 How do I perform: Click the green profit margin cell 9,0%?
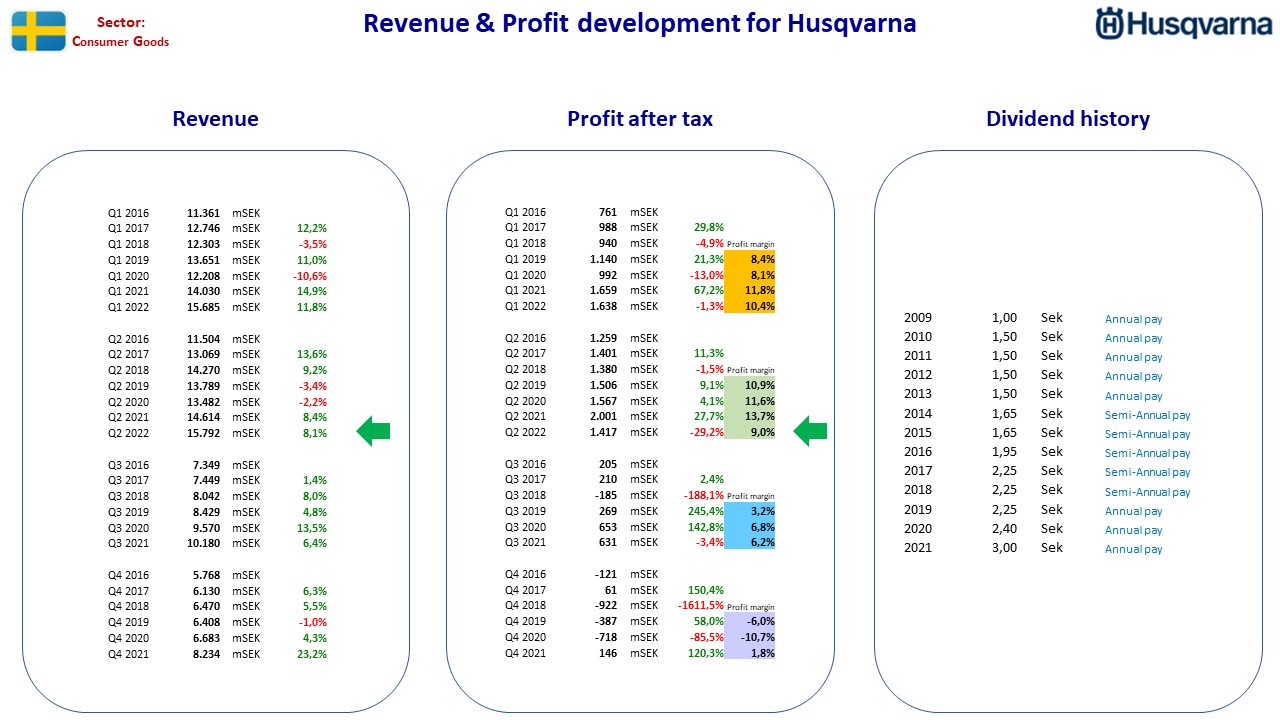click(750, 433)
